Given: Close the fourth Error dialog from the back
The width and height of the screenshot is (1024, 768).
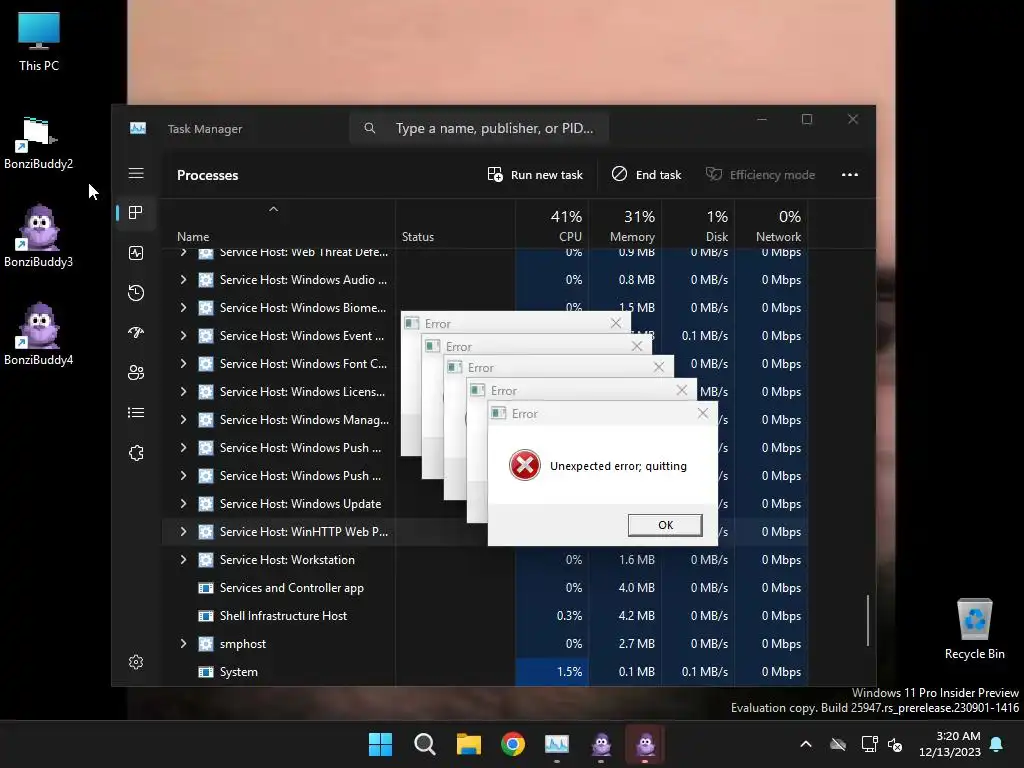Looking at the screenshot, I should (682, 391).
